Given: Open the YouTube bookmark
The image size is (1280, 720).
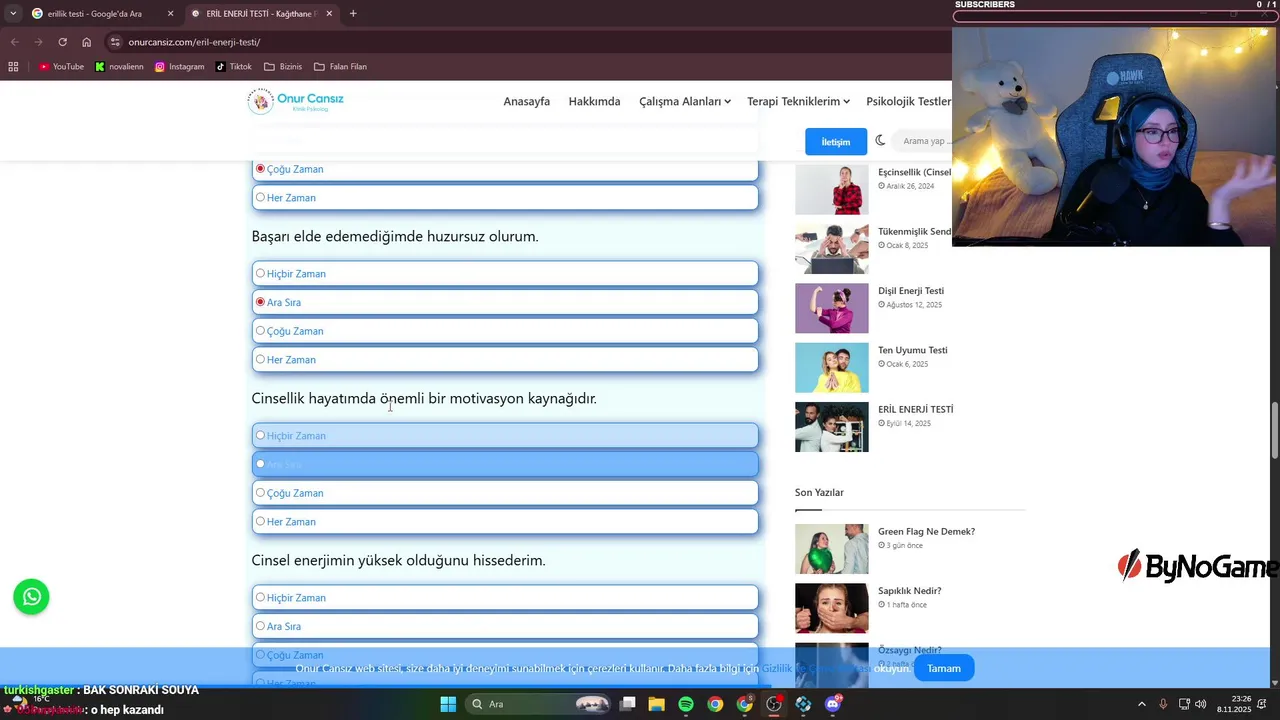Looking at the screenshot, I should [x=61, y=67].
